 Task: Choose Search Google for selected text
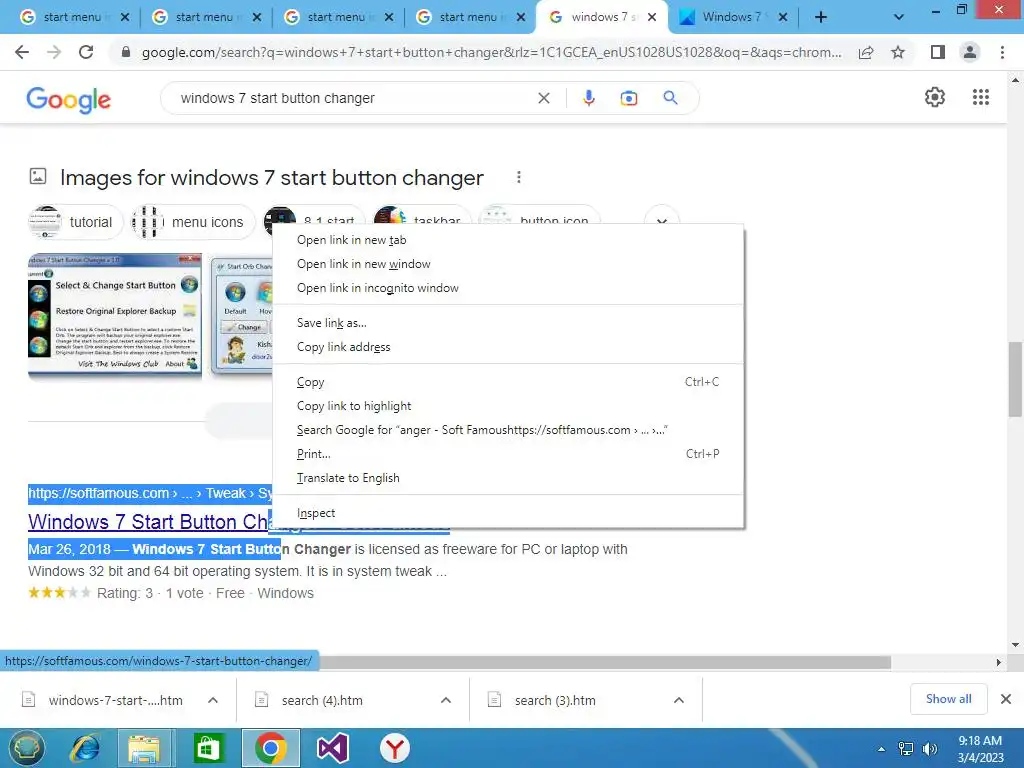[508, 430]
